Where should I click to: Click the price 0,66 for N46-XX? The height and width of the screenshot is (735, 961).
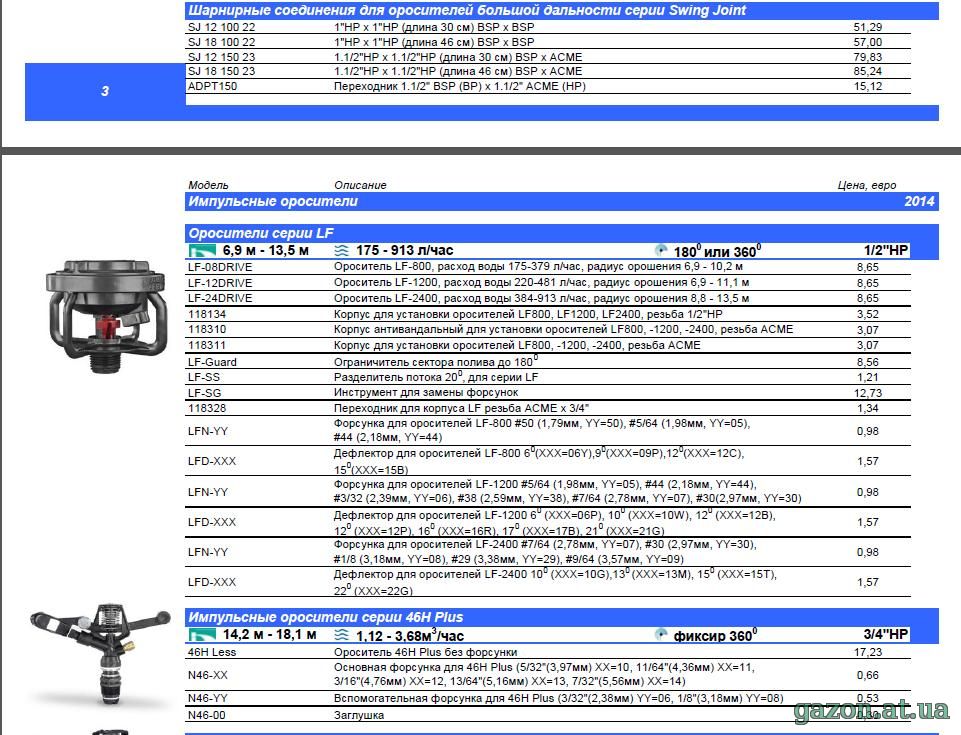(868, 675)
